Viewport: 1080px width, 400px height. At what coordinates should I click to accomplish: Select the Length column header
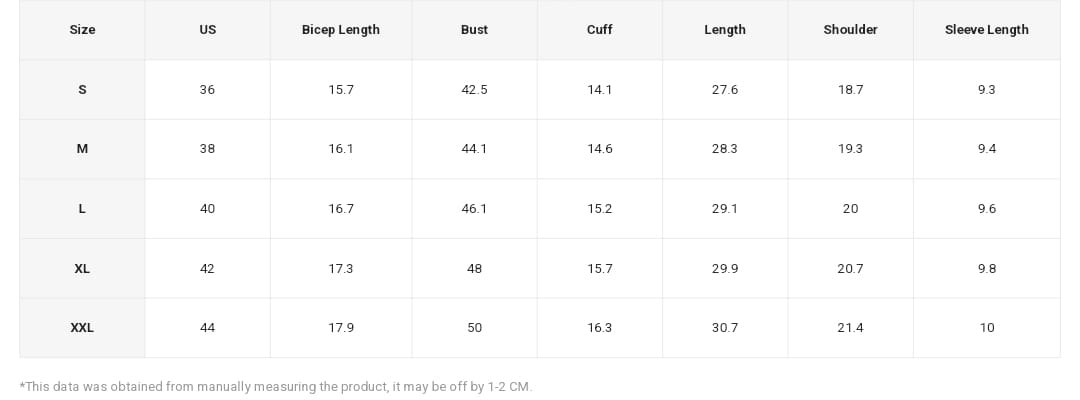tap(724, 30)
